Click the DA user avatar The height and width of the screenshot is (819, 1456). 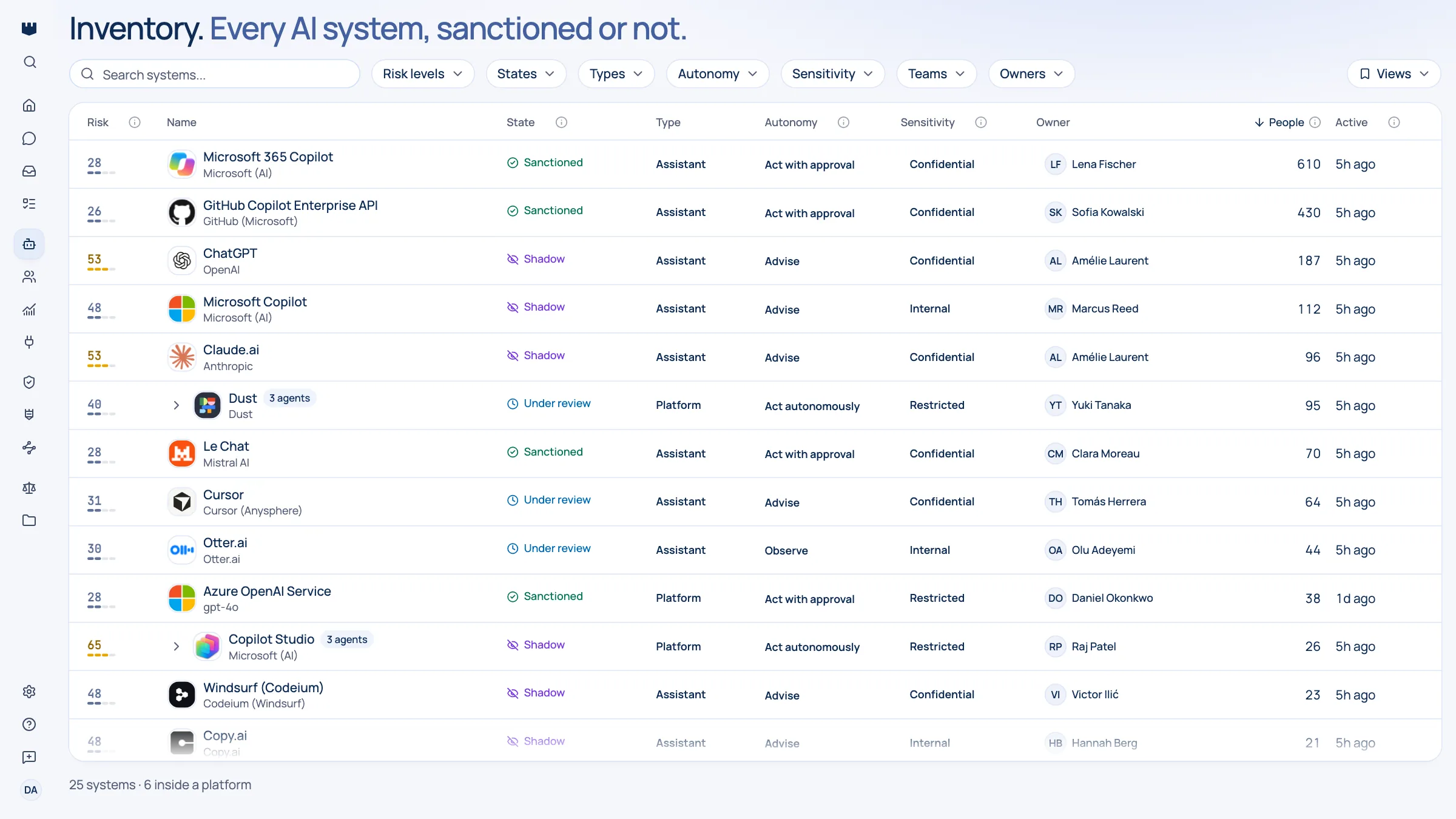(x=30, y=790)
